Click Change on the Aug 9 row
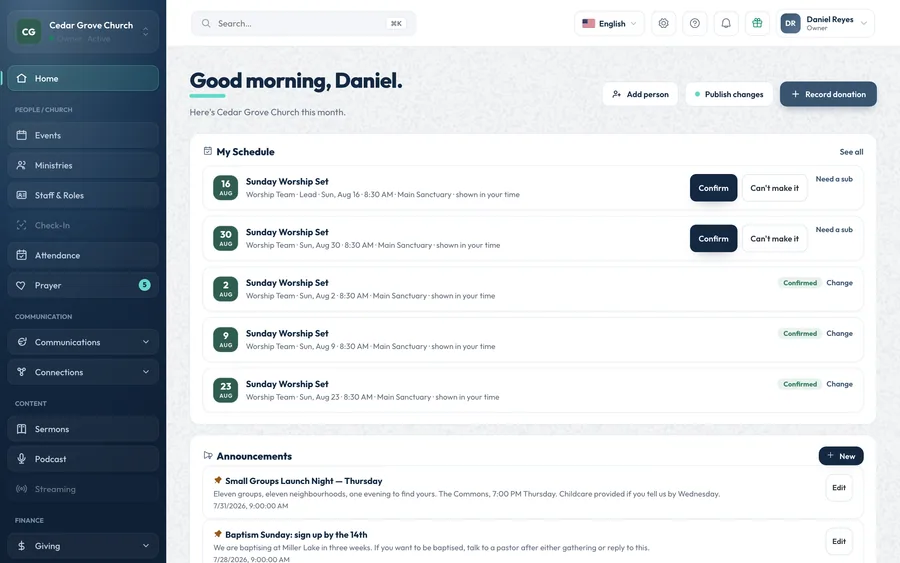This screenshot has height=563, width=900. tap(839, 333)
